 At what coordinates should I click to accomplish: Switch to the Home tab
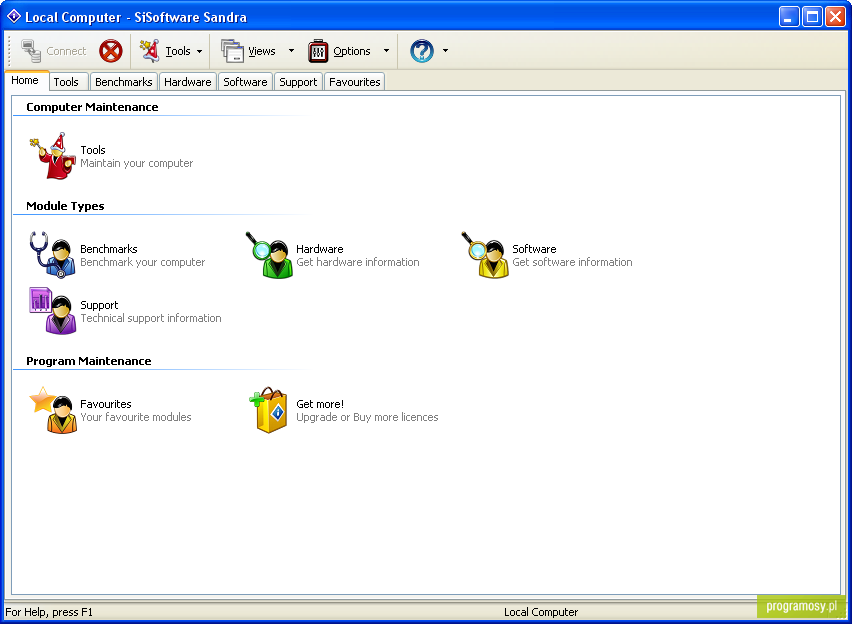pyautogui.click(x=25, y=80)
